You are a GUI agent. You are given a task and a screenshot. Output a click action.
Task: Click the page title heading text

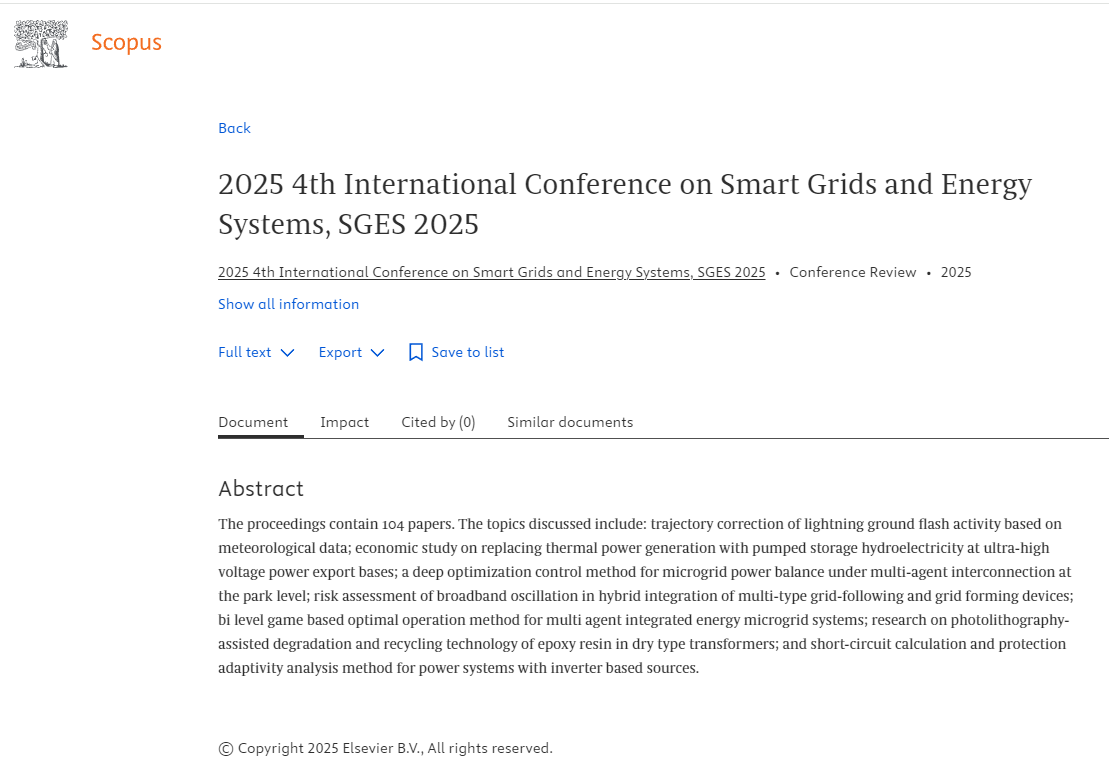tap(625, 204)
